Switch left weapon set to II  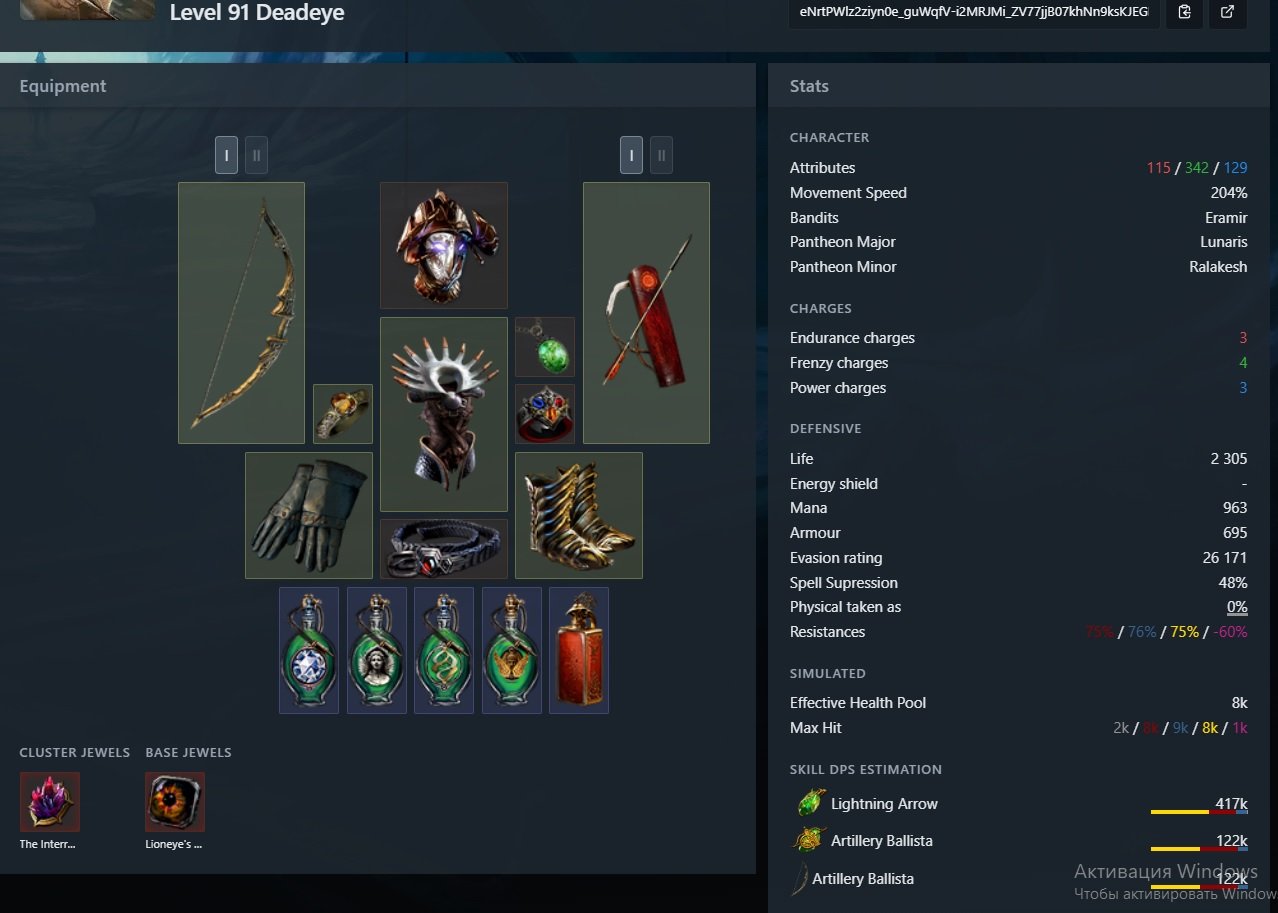click(256, 155)
